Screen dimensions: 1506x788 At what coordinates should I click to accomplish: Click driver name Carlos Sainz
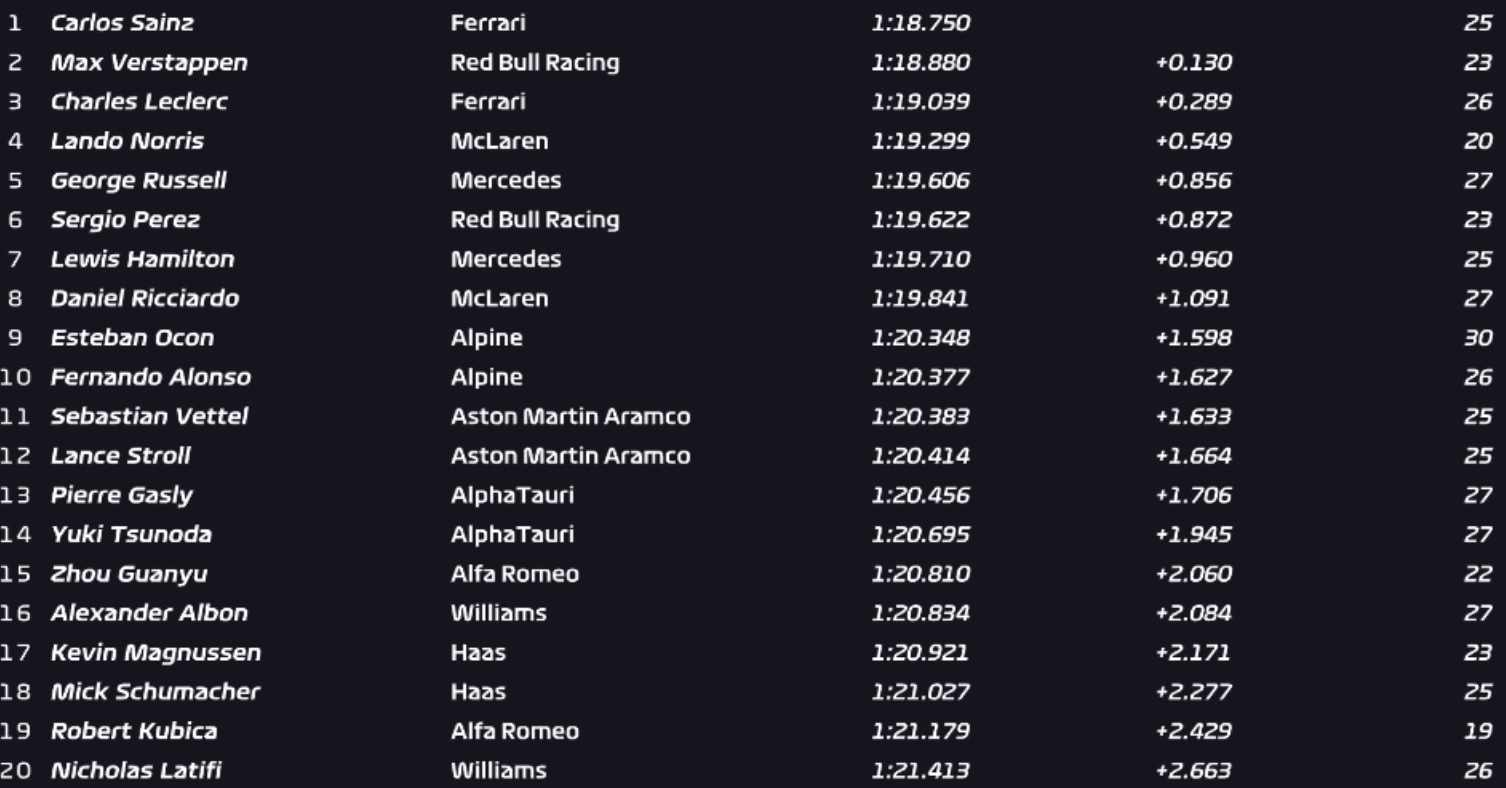coord(122,23)
